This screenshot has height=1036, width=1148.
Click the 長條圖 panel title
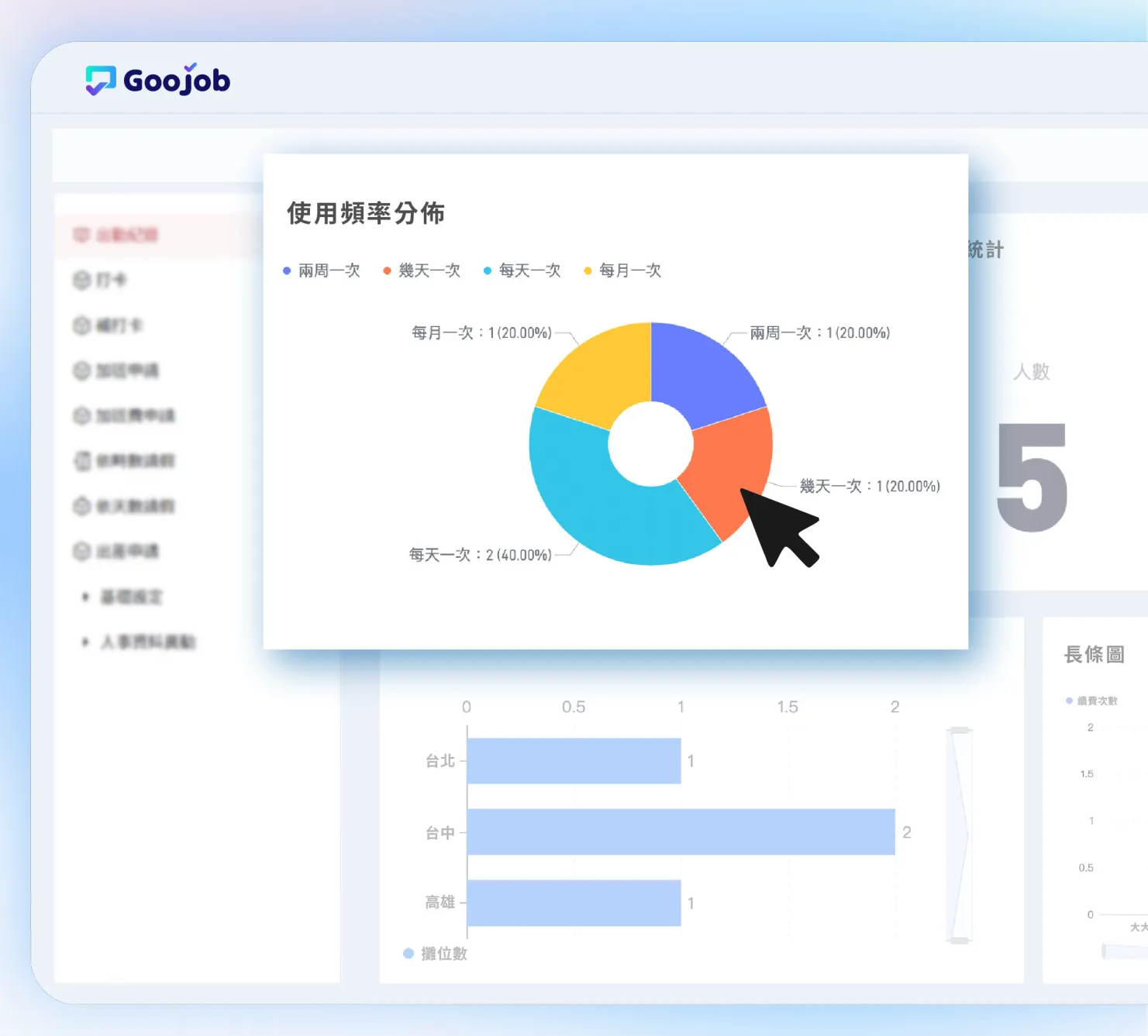(1095, 655)
